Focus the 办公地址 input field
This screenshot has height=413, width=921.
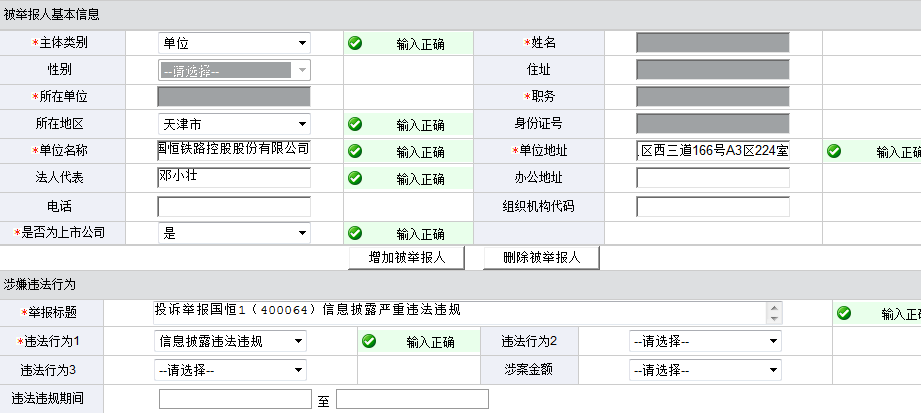(713, 177)
